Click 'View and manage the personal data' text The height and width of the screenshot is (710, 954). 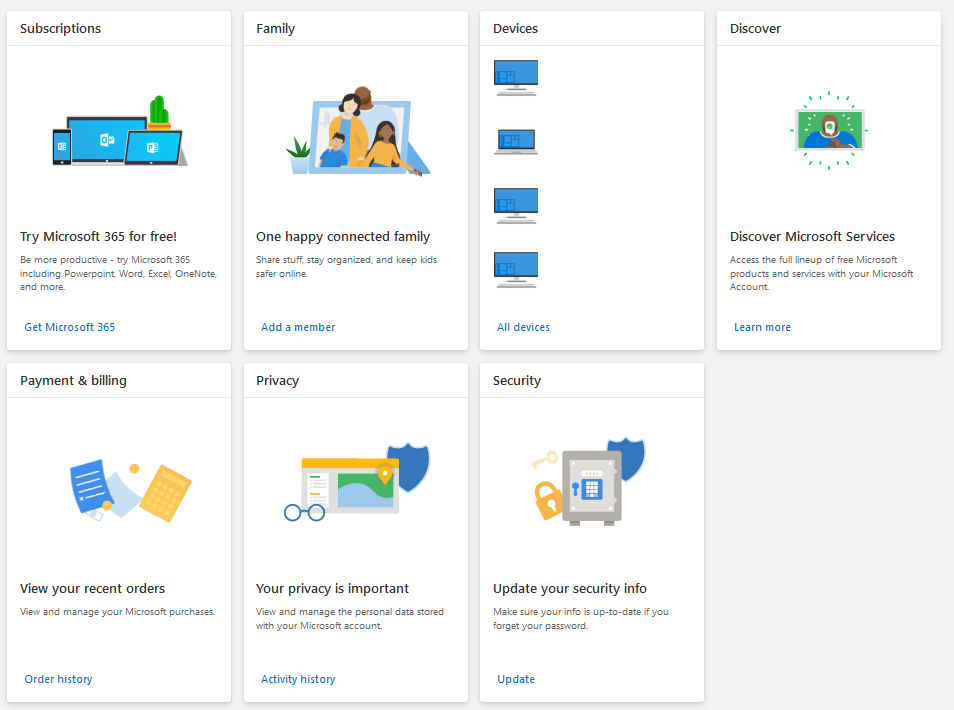350,619
